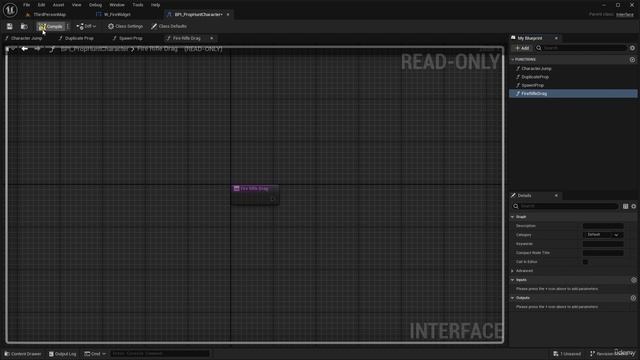640x360 pixels.
Task: Open Class Defaults
Action: tap(169, 27)
